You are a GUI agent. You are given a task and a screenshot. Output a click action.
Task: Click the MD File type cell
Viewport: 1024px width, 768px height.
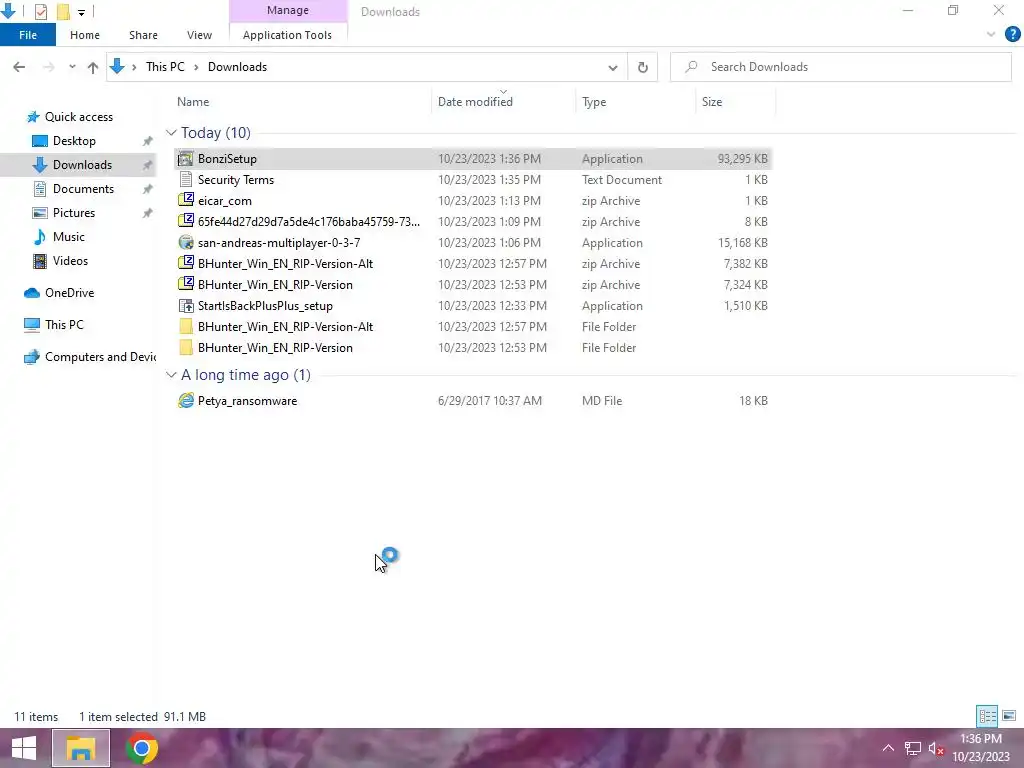[x=602, y=400]
